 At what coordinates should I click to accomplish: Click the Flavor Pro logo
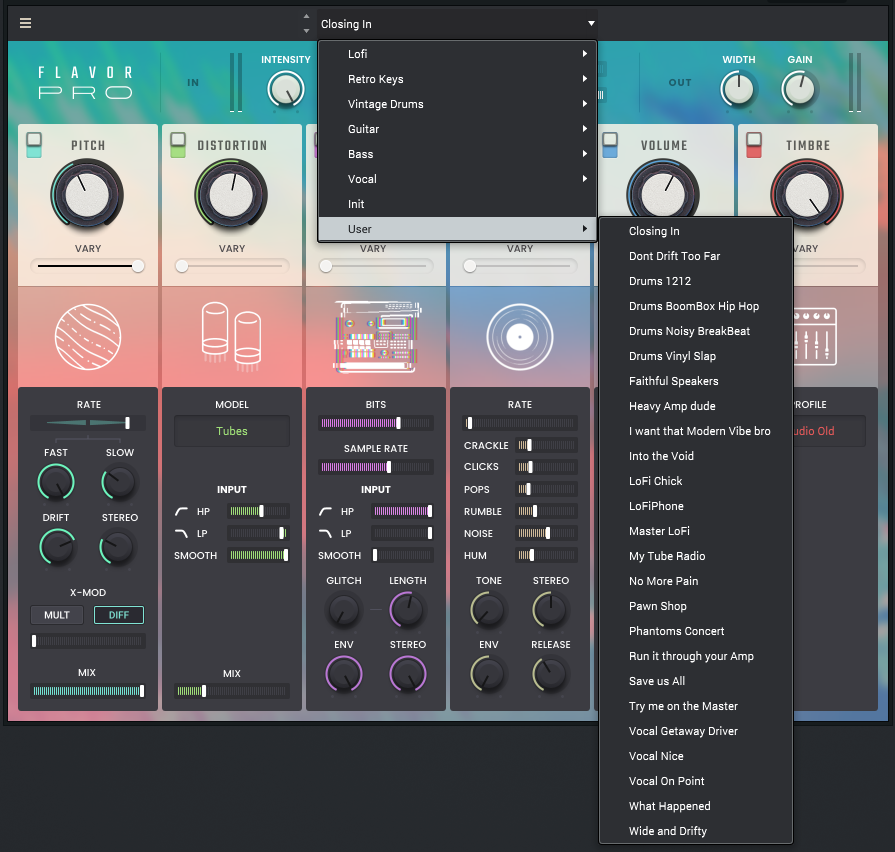pos(86,83)
